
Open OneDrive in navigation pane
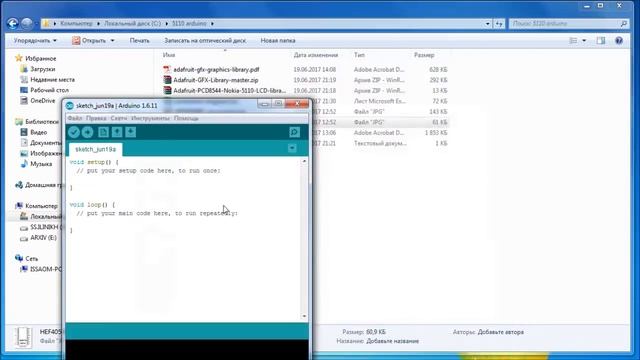(42, 100)
